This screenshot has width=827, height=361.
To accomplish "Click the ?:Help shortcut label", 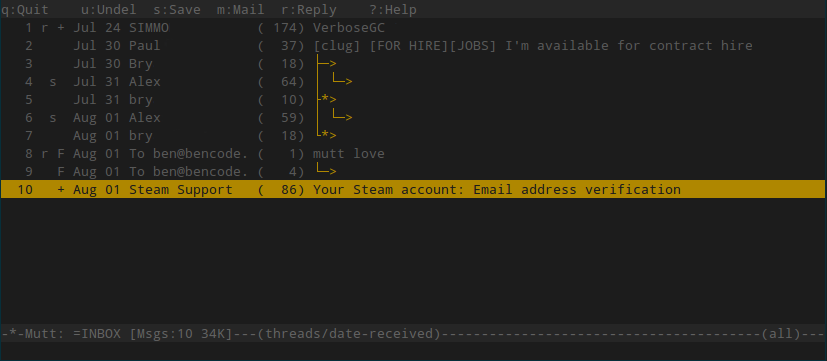I will (x=392, y=10).
